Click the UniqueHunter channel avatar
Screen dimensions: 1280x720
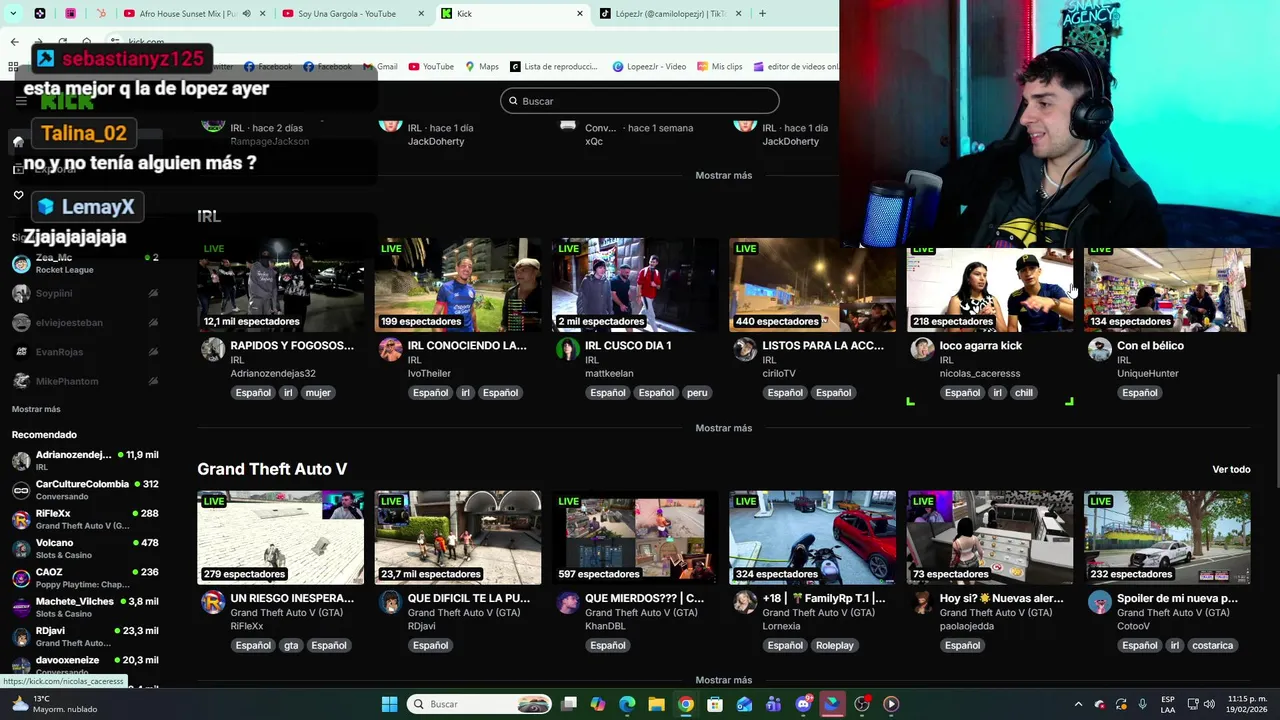click(x=1099, y=349)
